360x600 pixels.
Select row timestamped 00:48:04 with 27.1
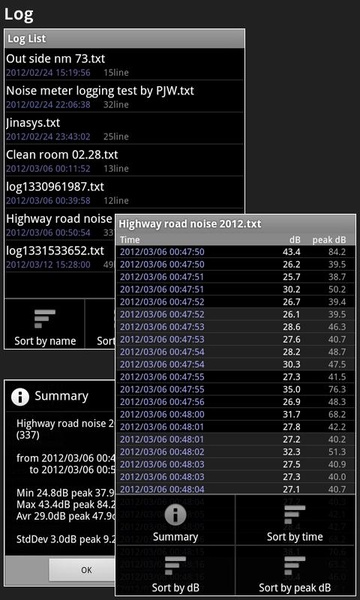pos(235,489)
